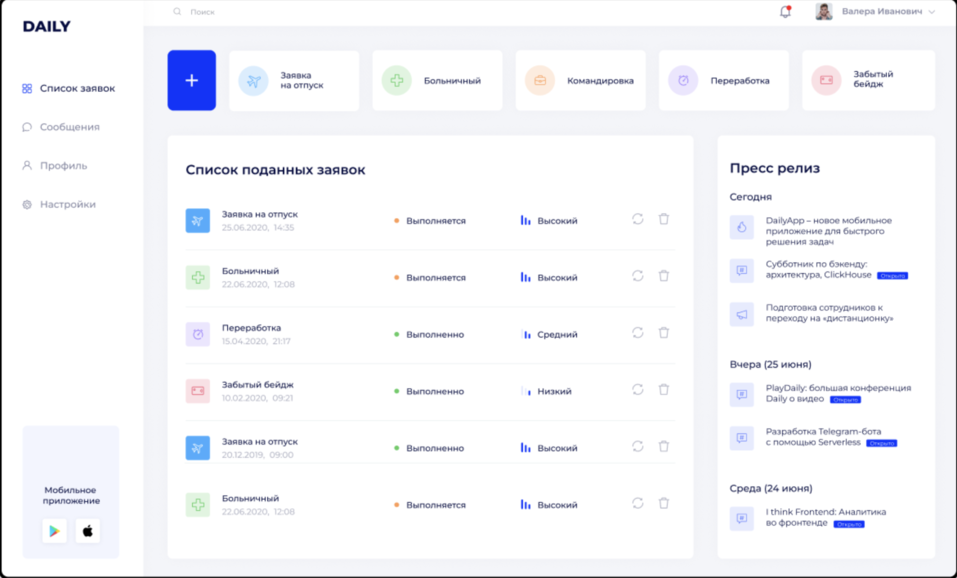
Task: Choose the Командировка request card
Action: point(582,81)
